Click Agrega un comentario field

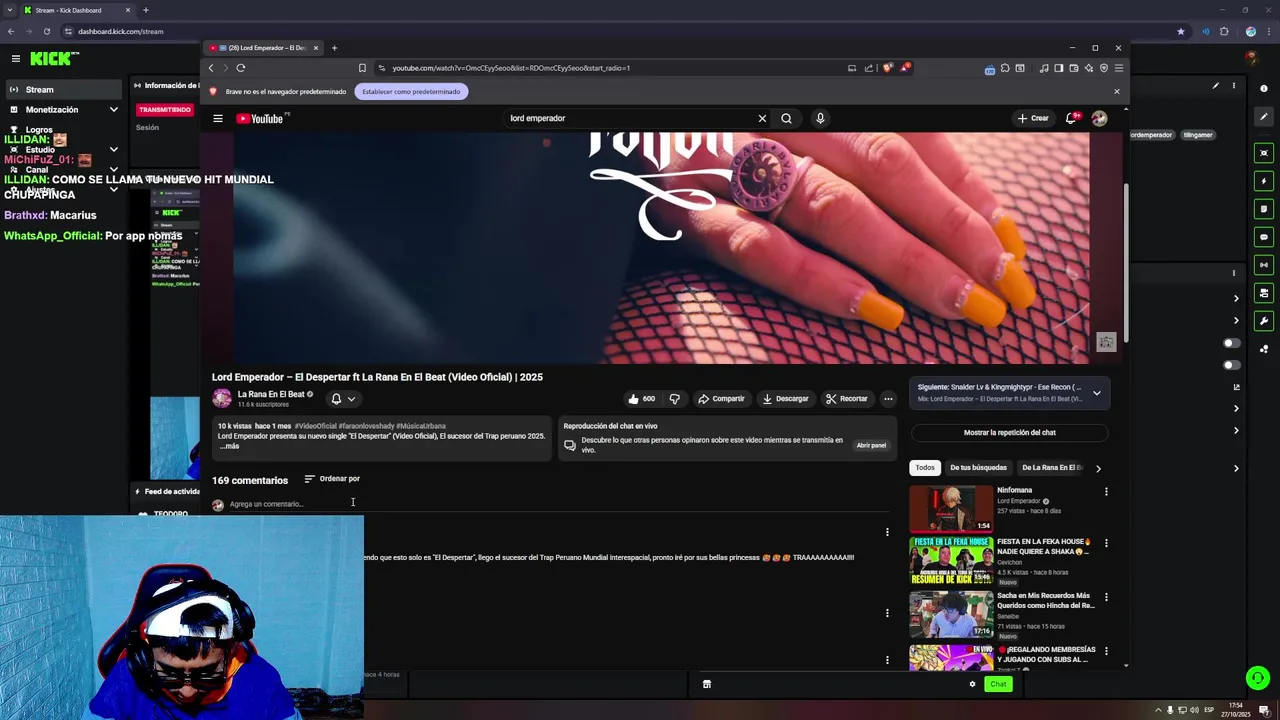click(560, 504)
